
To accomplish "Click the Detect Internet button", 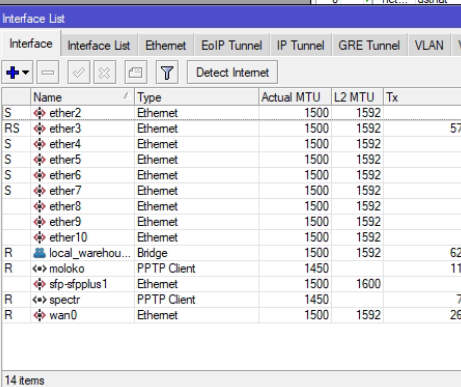I will point(232,72).
